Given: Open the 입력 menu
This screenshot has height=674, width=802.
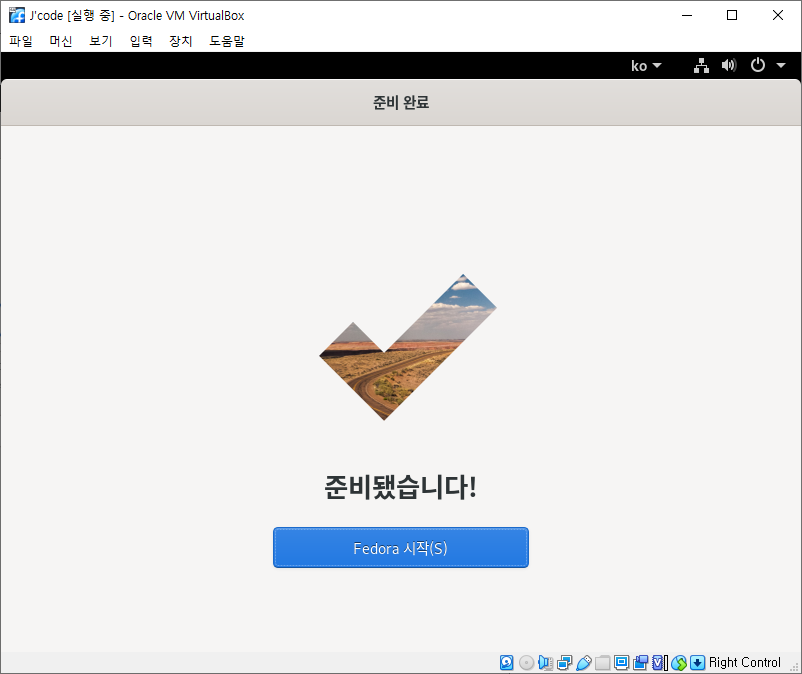Looking at the screenshot, I should [141, 41].
